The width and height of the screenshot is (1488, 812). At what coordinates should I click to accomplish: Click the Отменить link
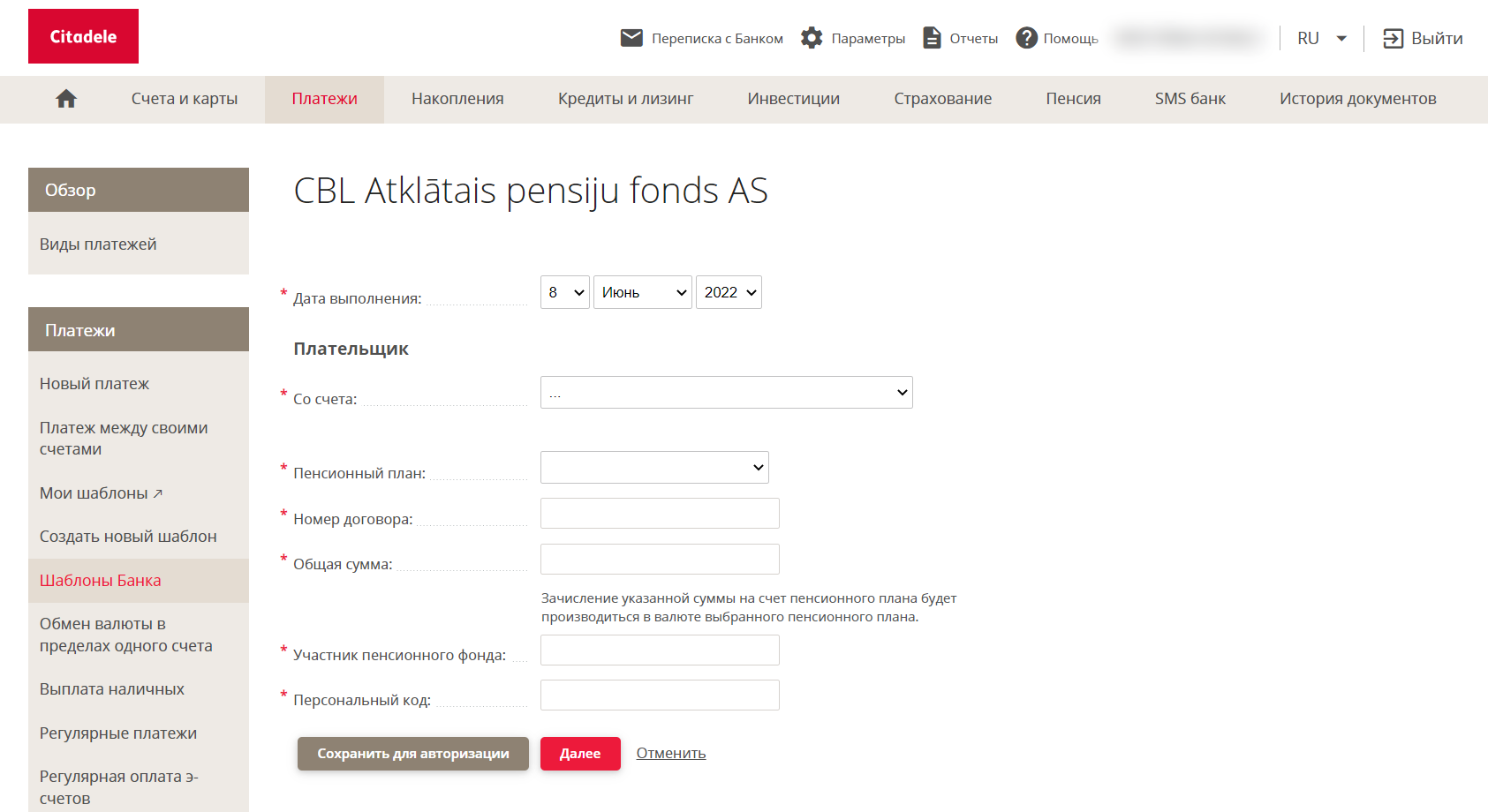click(x=671, y=753)
